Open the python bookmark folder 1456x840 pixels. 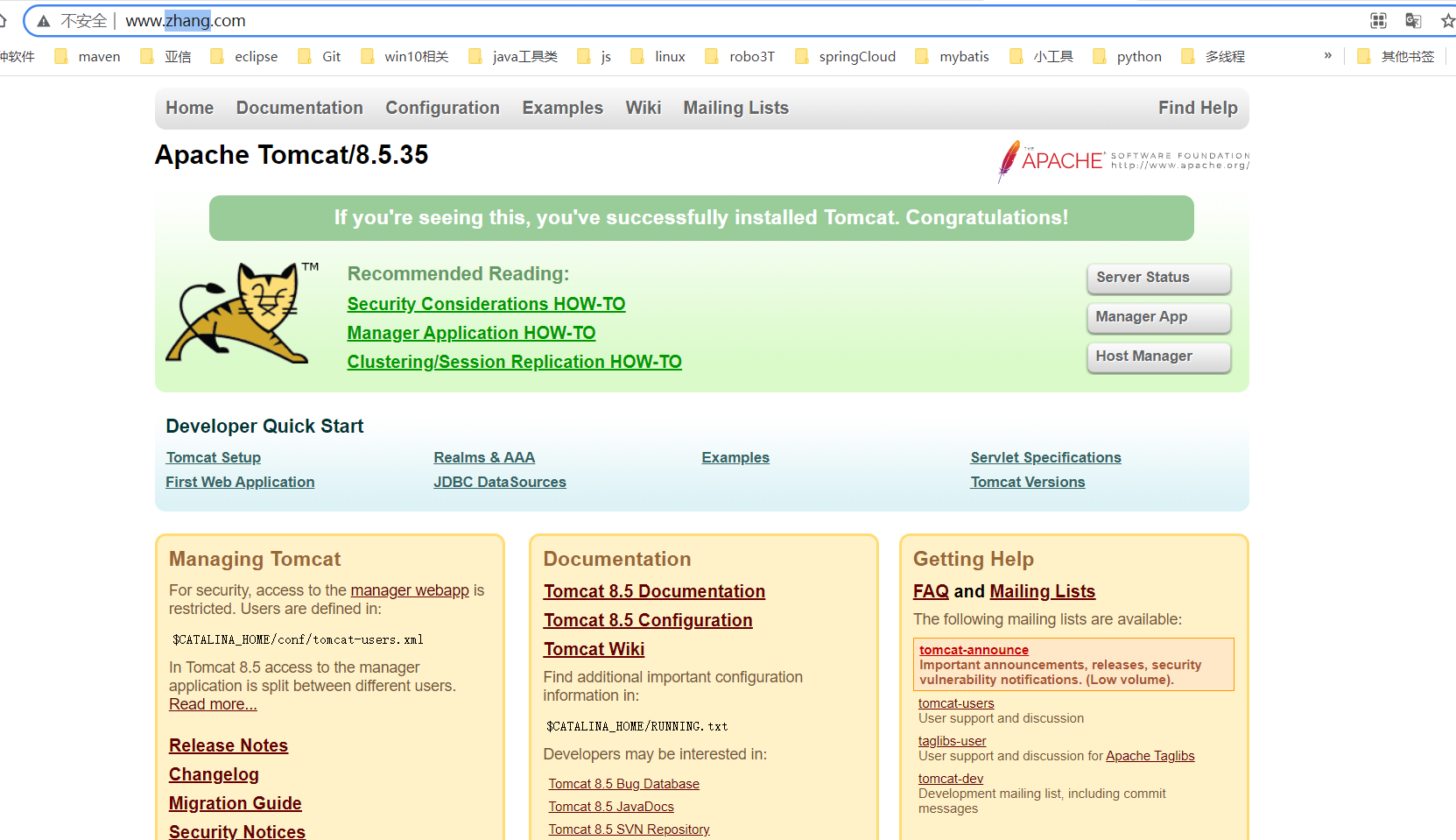pyautogui.click(x=1127, y=57)
